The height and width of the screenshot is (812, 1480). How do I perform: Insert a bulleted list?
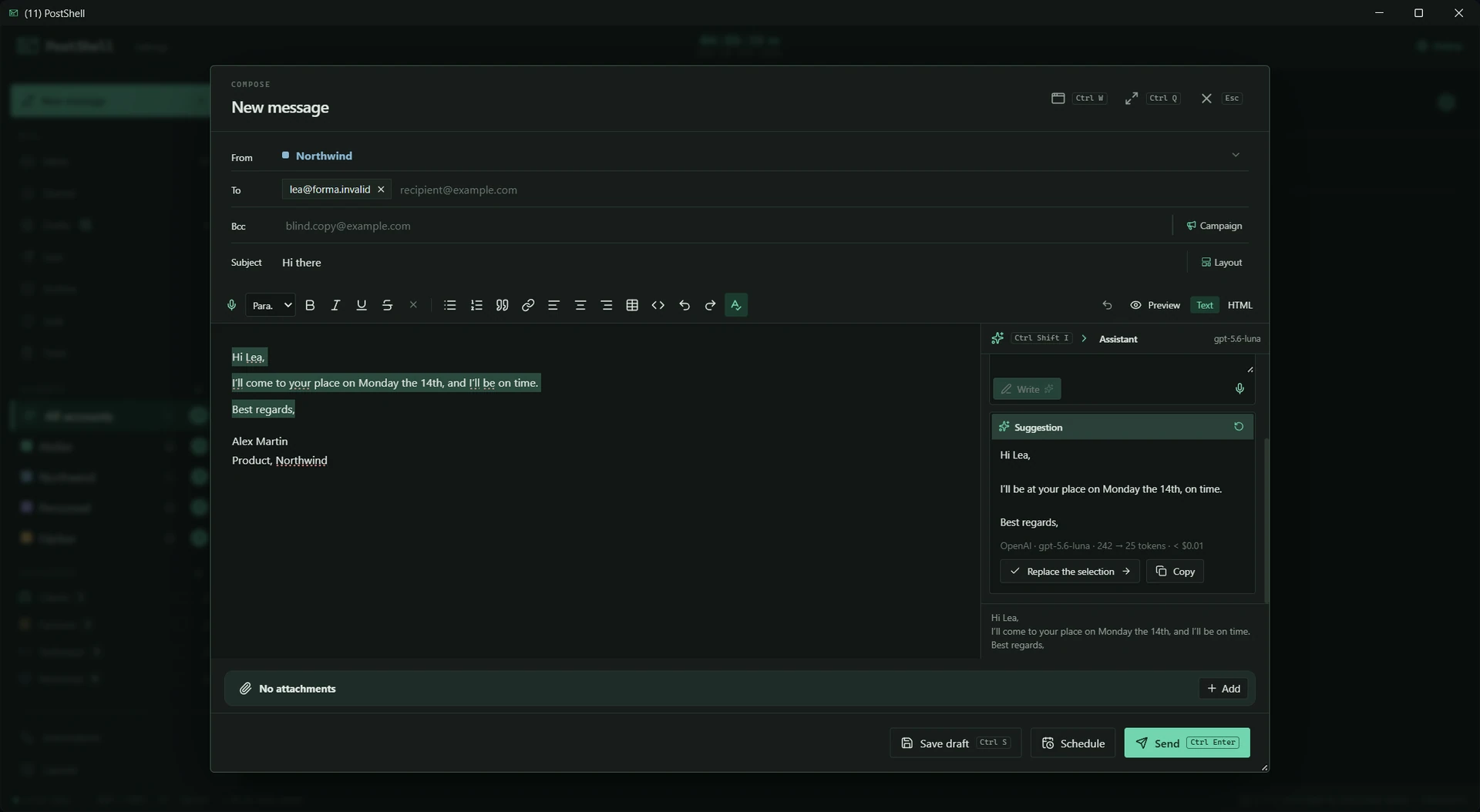[x=450, y=305]
